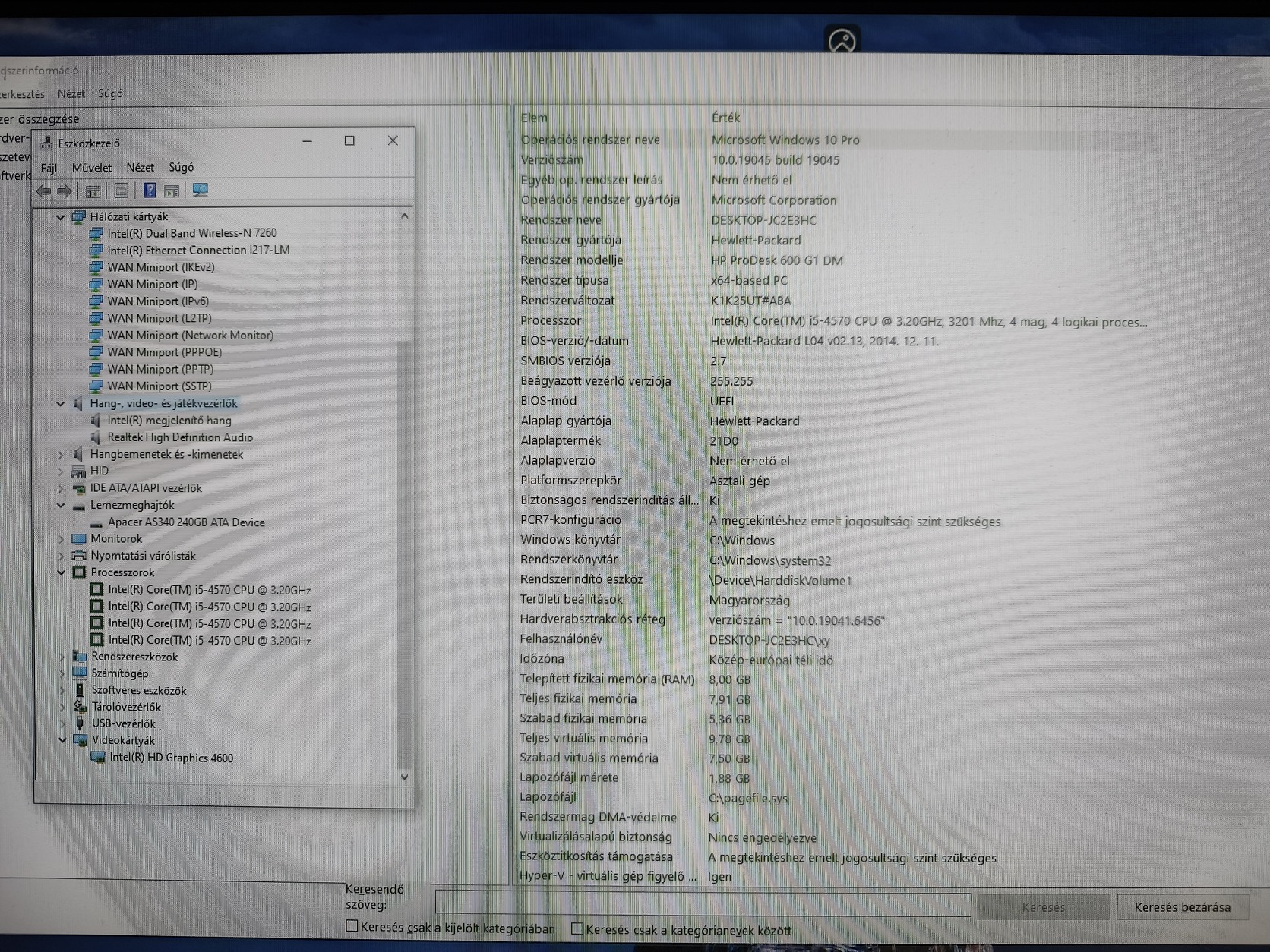Collapse the Hang-, video- és játékvezérlők node
Viewport: 1270px width, 952px height.
[x=61, y=404]
